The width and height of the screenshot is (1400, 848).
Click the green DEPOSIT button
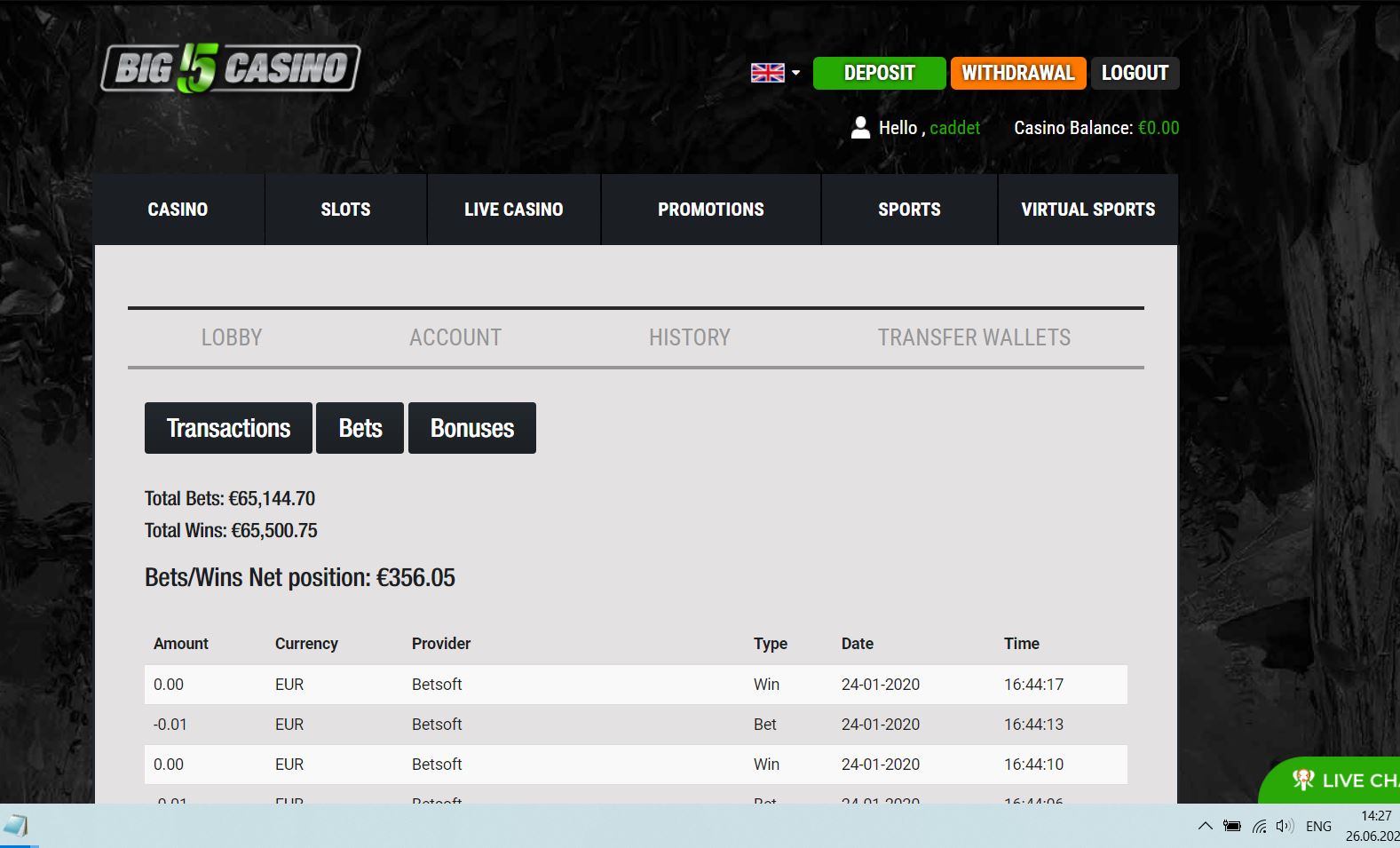[x=879, y=73]
